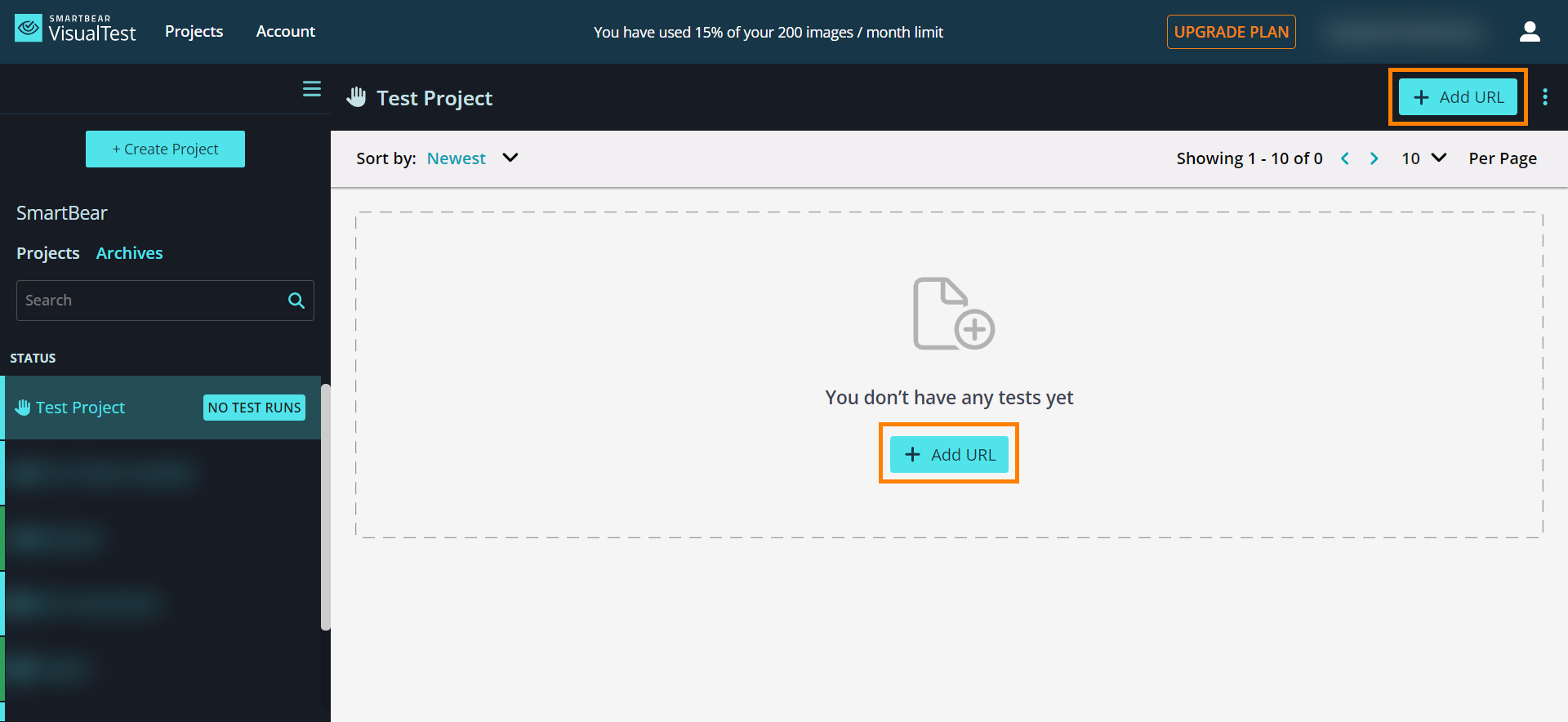The height and width of the screenshot is (722, 1568).
Task: Switch to the Archives tab
Action: tap(129, 253)
